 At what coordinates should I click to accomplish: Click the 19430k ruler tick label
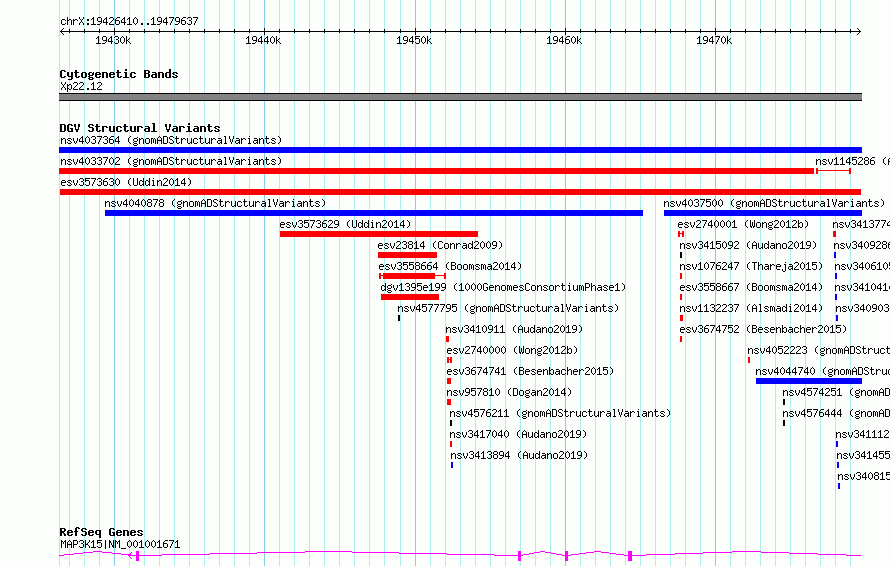[x=113, y=40]
